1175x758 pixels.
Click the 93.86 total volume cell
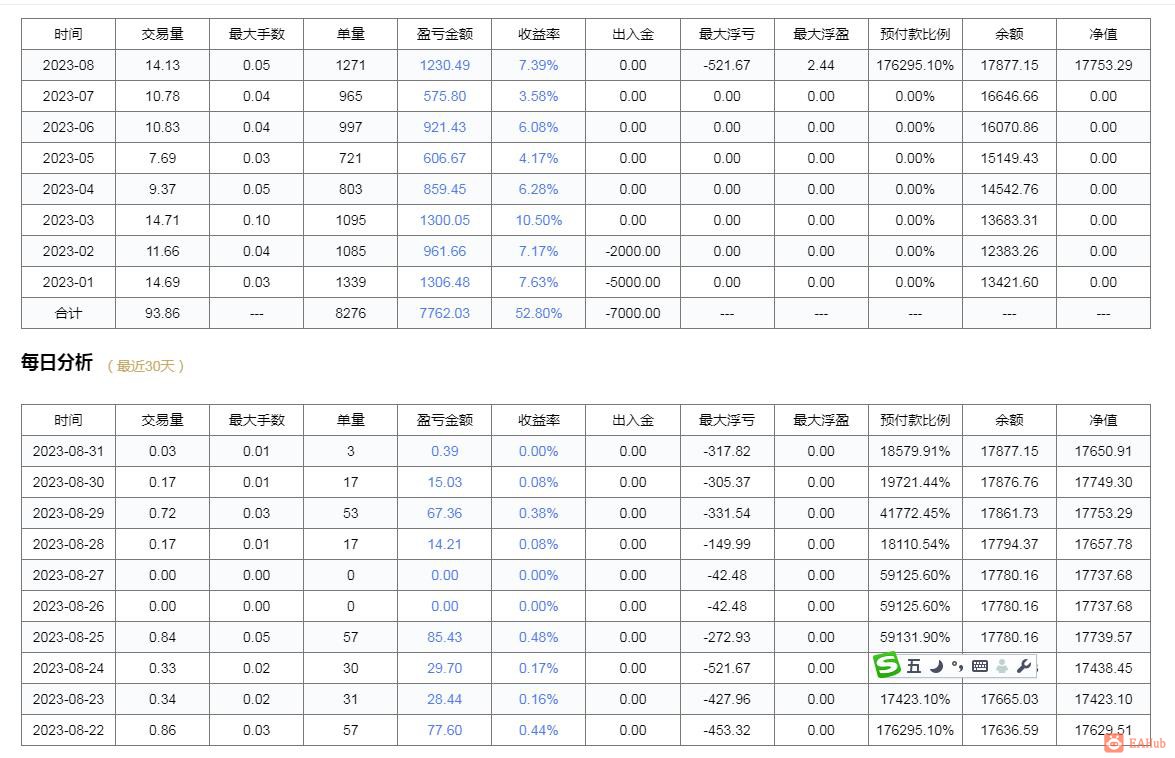162,313
